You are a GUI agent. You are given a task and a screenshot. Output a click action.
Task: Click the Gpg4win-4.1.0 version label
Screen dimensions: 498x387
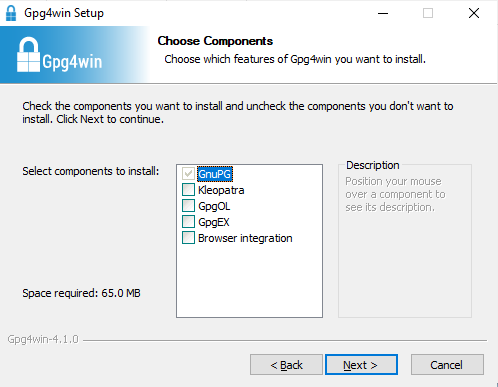click(x=43, y=339)
